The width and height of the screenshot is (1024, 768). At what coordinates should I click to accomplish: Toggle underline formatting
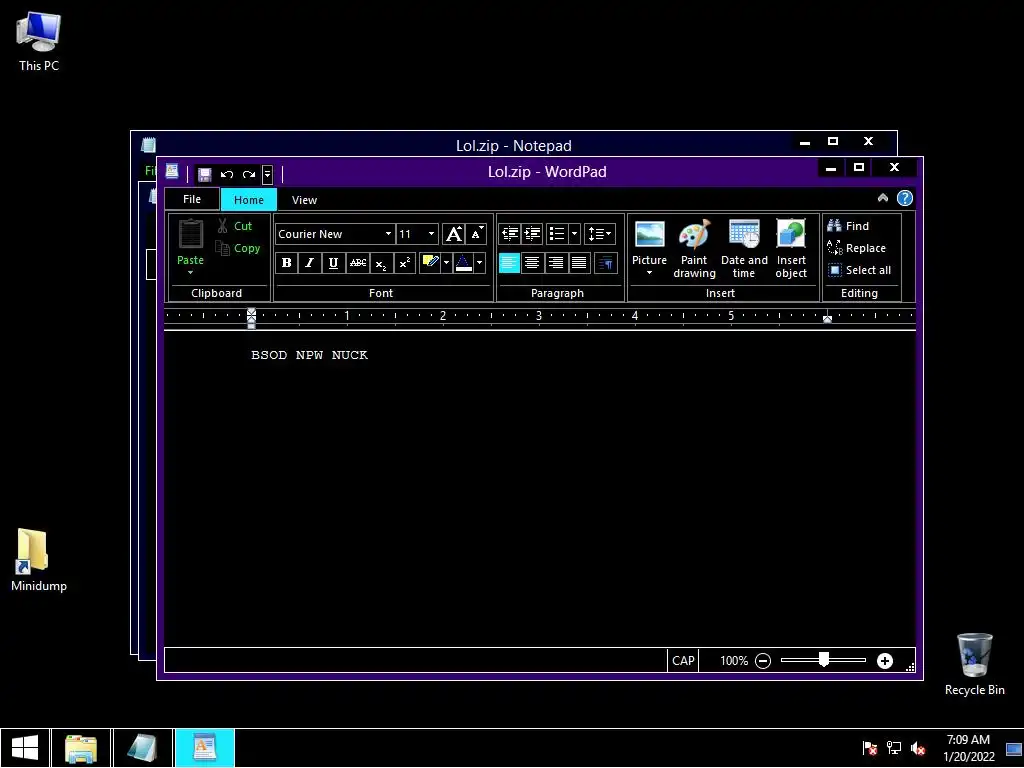(333, 263)
